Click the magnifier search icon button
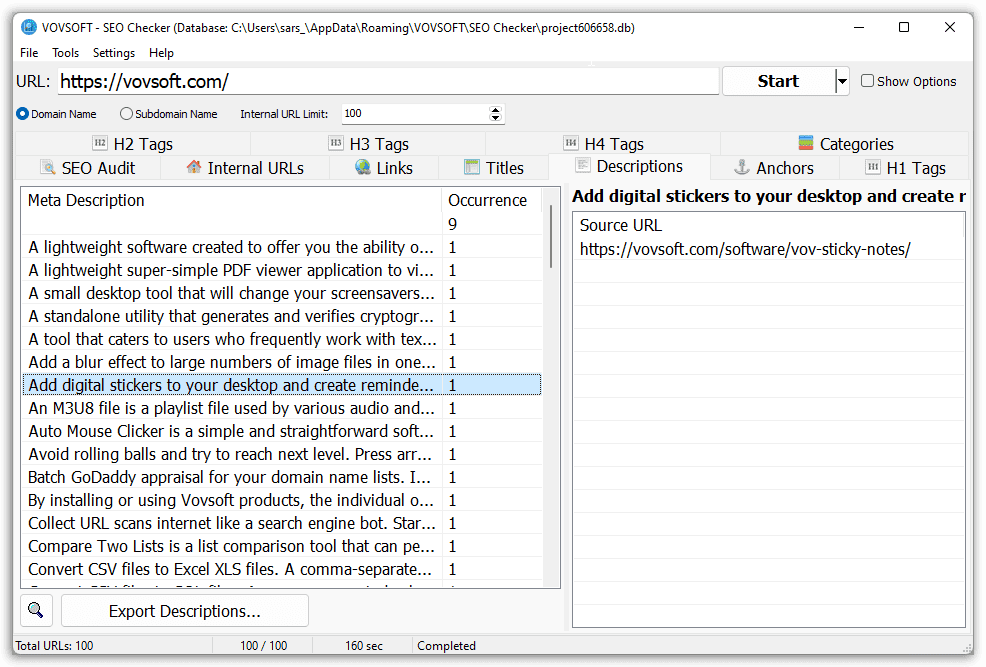 tap(36, 610)
